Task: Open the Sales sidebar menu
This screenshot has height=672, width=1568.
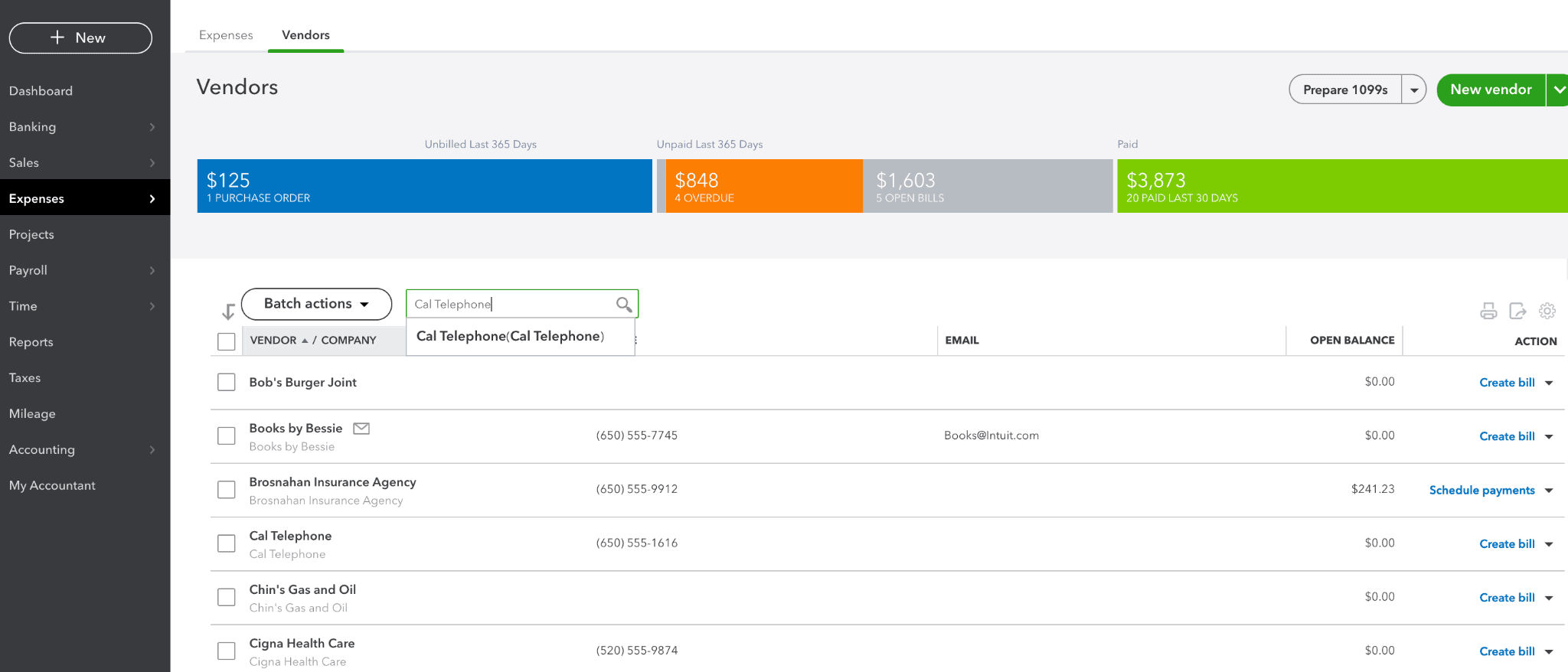Action: [x=85, y=162]
